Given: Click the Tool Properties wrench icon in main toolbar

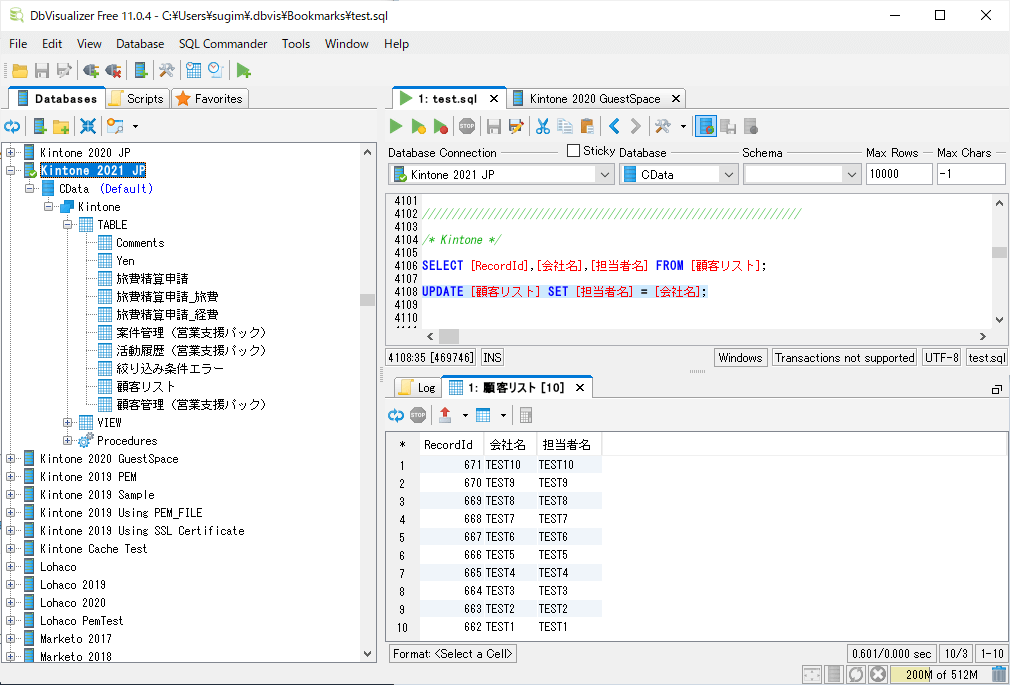Looking at the screenshot, I should click(x=166, y=70).
